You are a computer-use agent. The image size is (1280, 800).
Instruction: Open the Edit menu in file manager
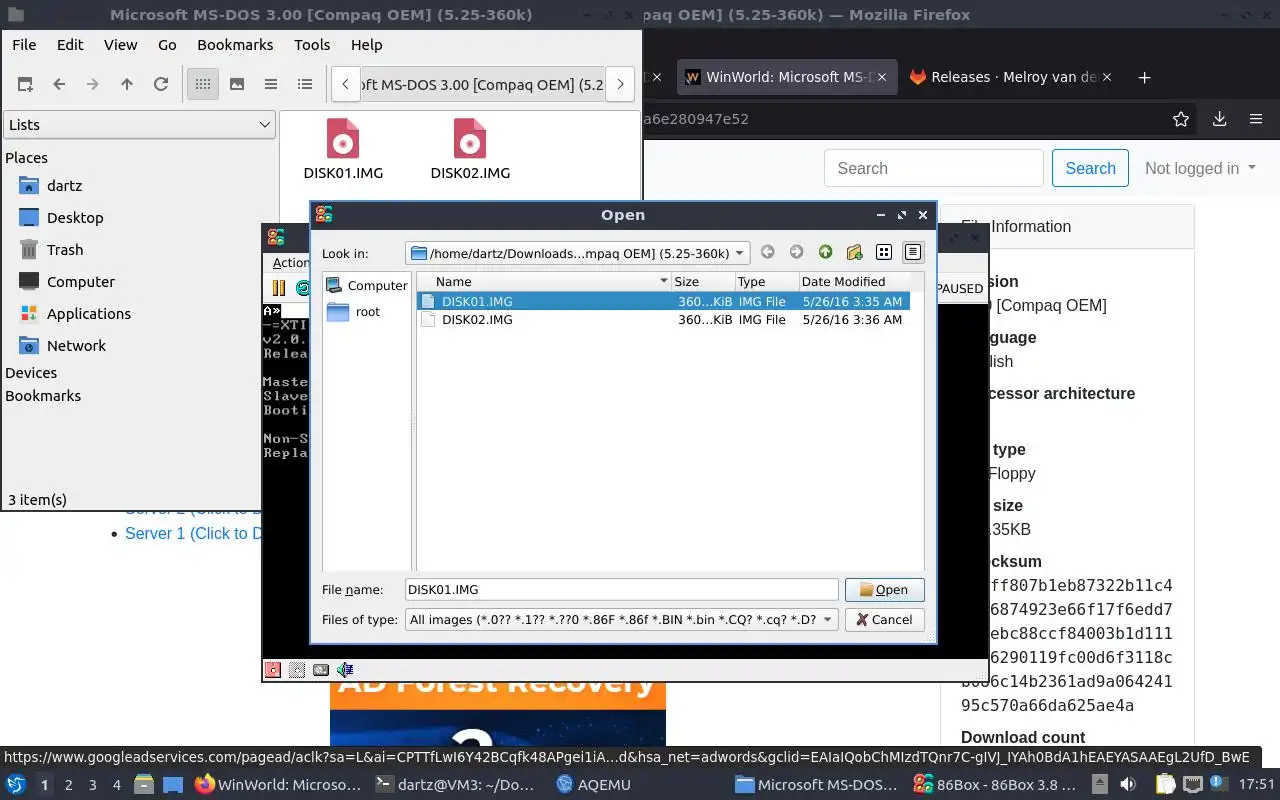[70, 45]
